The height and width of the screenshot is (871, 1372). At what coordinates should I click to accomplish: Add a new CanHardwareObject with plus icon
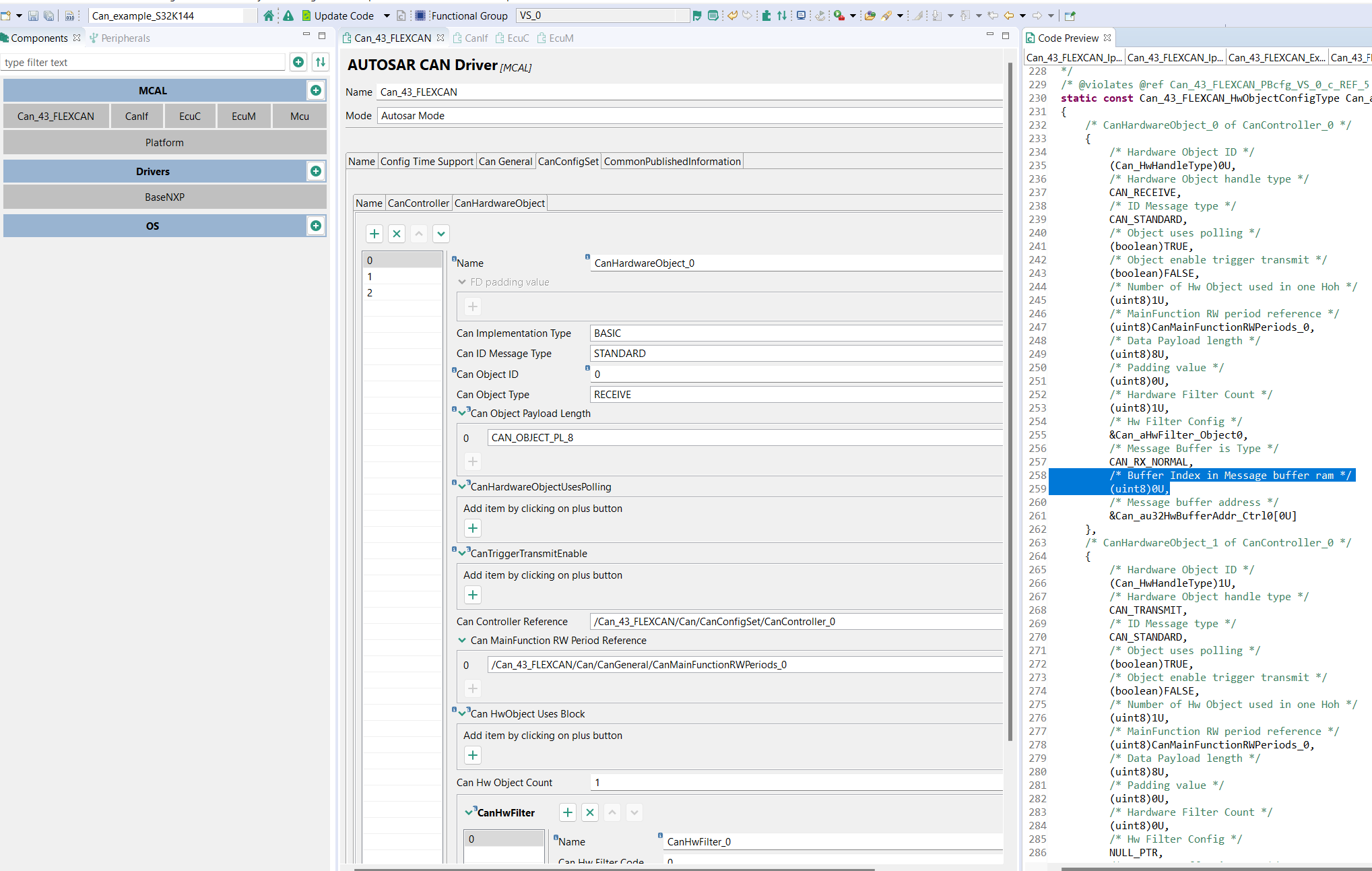click(374, 234)
